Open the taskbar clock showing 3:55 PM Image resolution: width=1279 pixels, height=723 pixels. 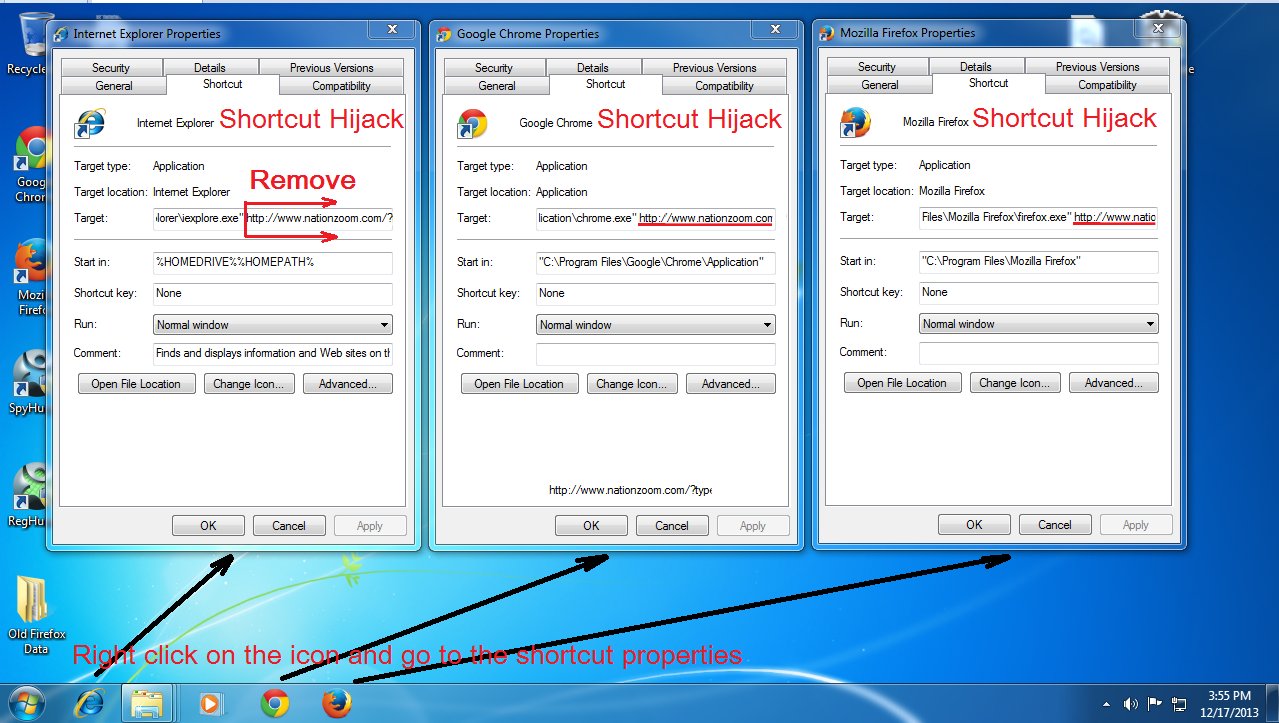click(x=1229, y=703)
